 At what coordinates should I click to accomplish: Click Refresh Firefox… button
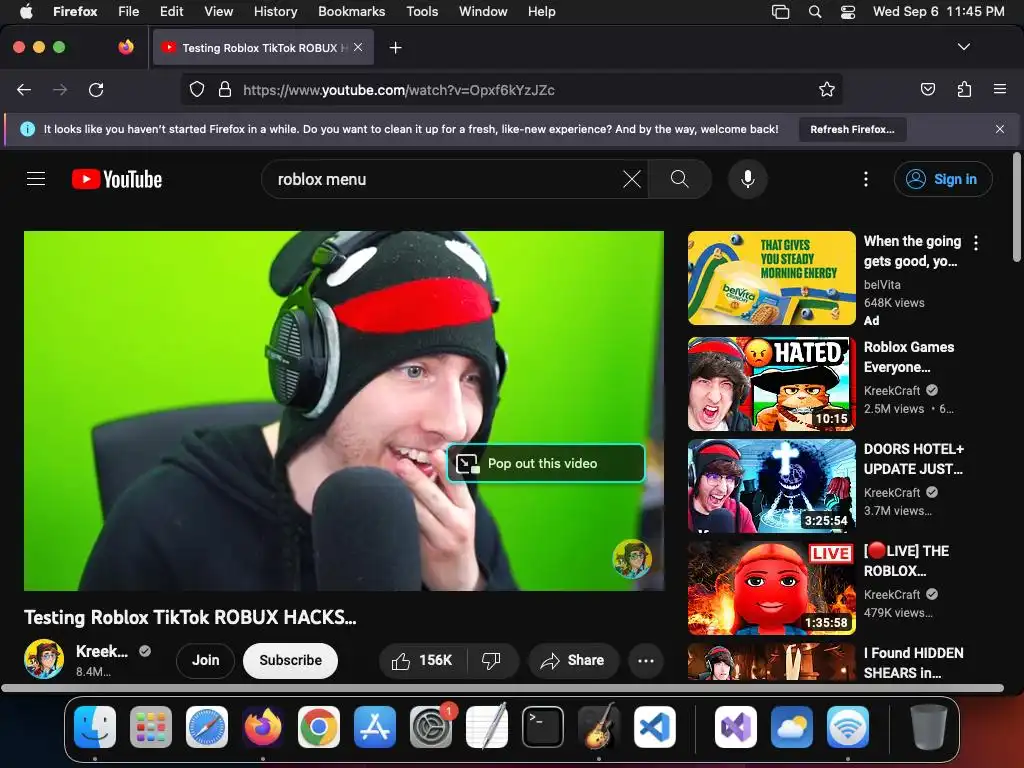(852, 129)
